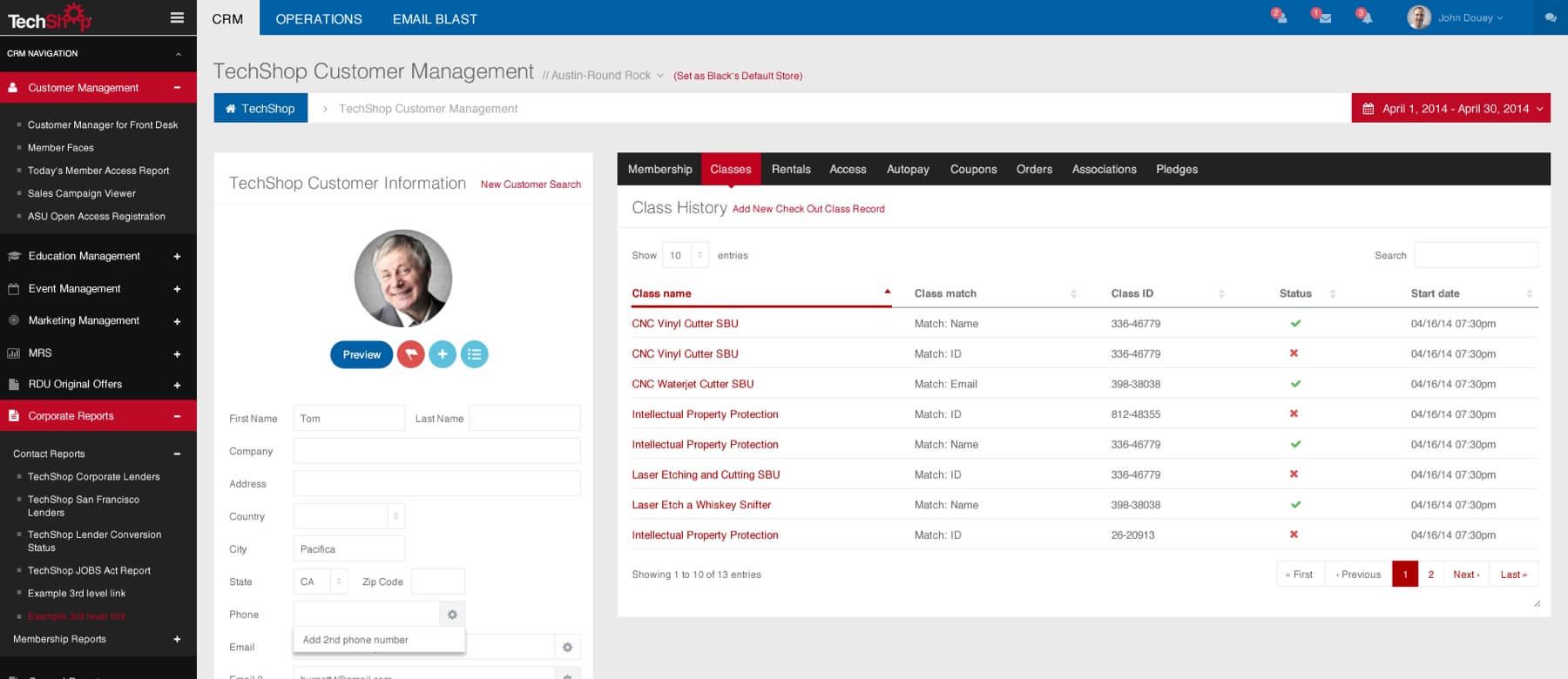Click the Event Management calendar icon

click(x=14, y=288)
